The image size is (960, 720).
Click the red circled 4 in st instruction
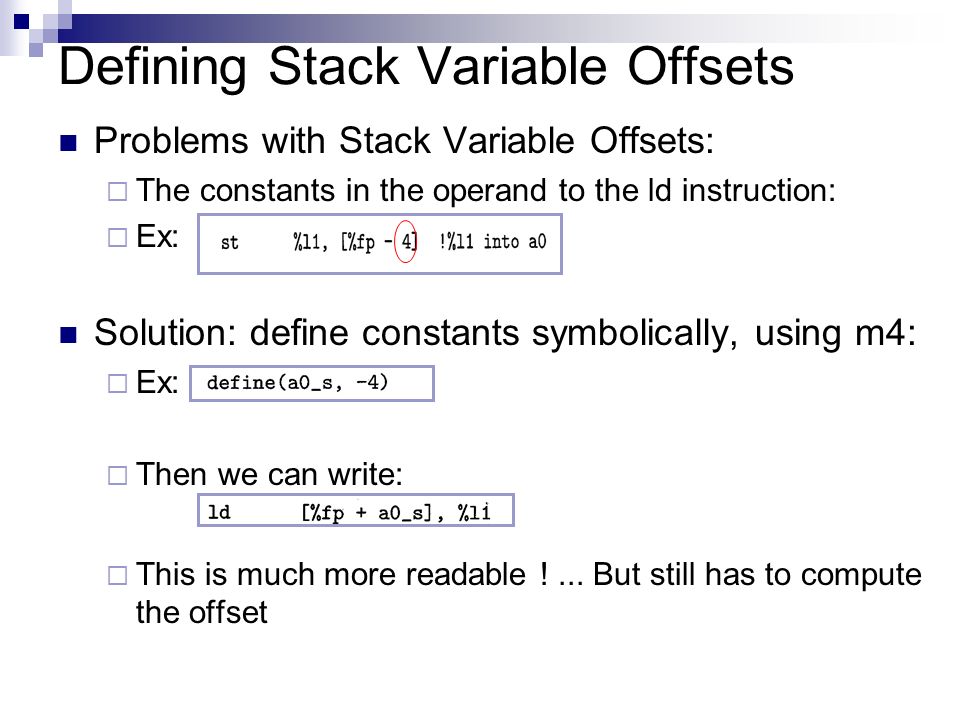pos(406,241)
